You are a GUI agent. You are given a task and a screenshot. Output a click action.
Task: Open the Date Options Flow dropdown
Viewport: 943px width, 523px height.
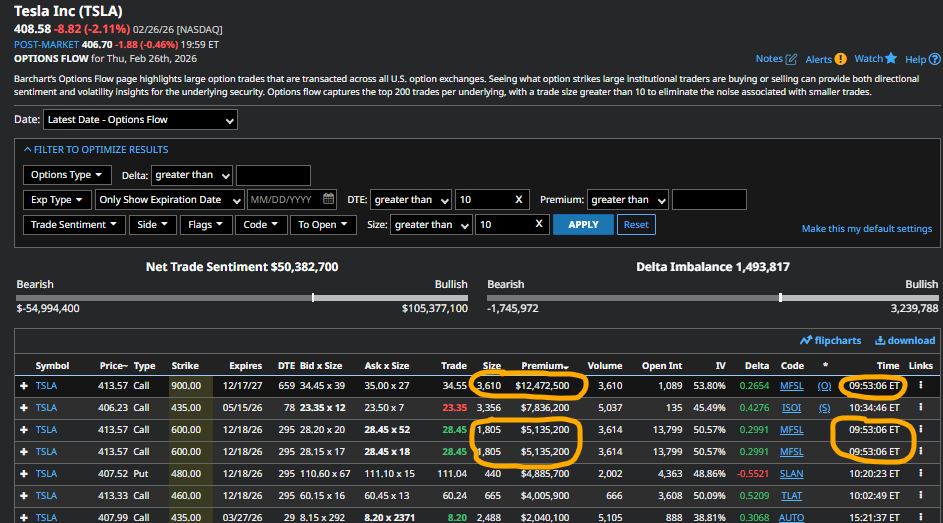[140, 120]
